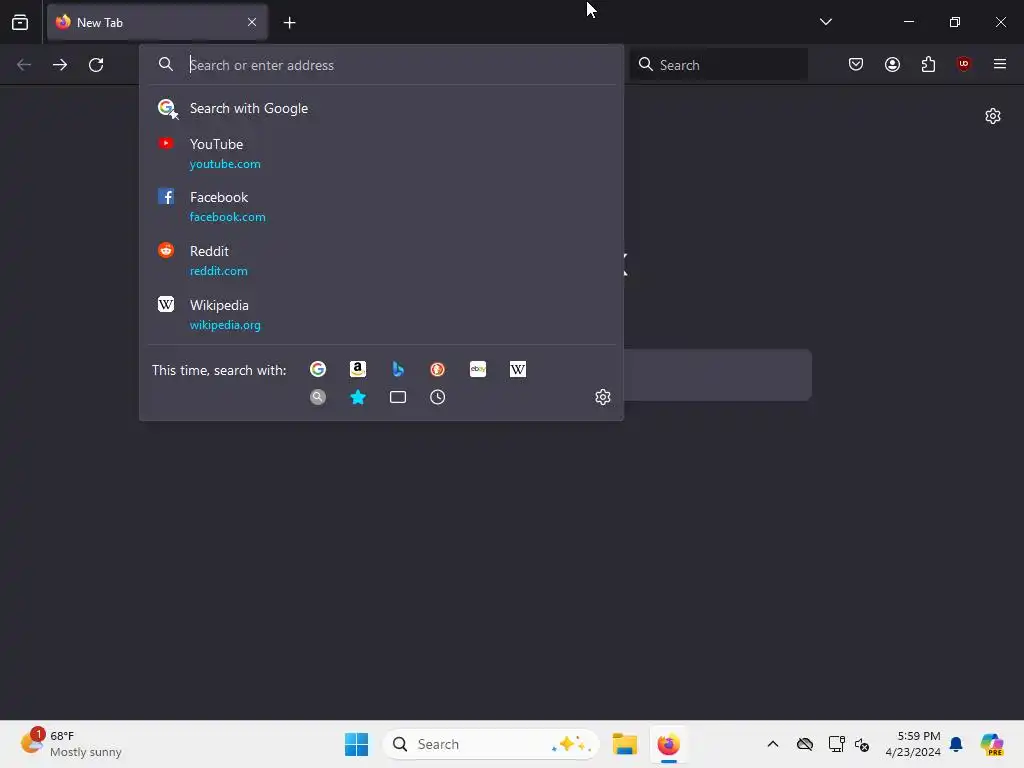The height and width of the screenshot is (768, 1024).
Task: Select the YouTube suggestion
Action: [381, 153]
